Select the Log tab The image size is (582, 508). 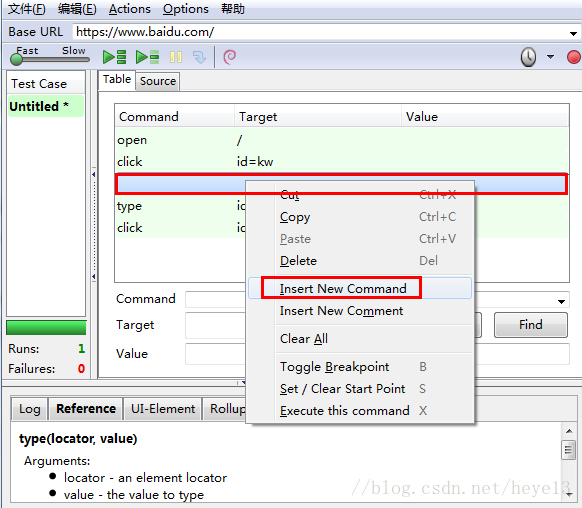coord(29,409)
